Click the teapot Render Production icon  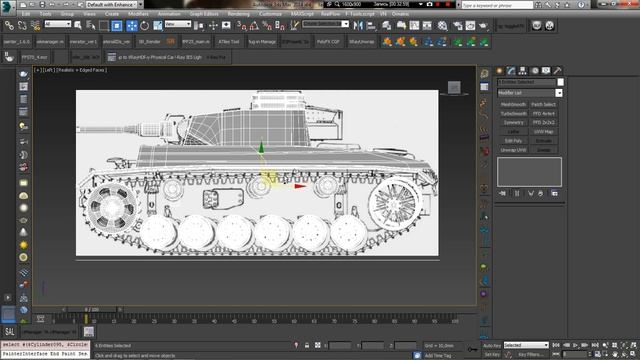484,26
